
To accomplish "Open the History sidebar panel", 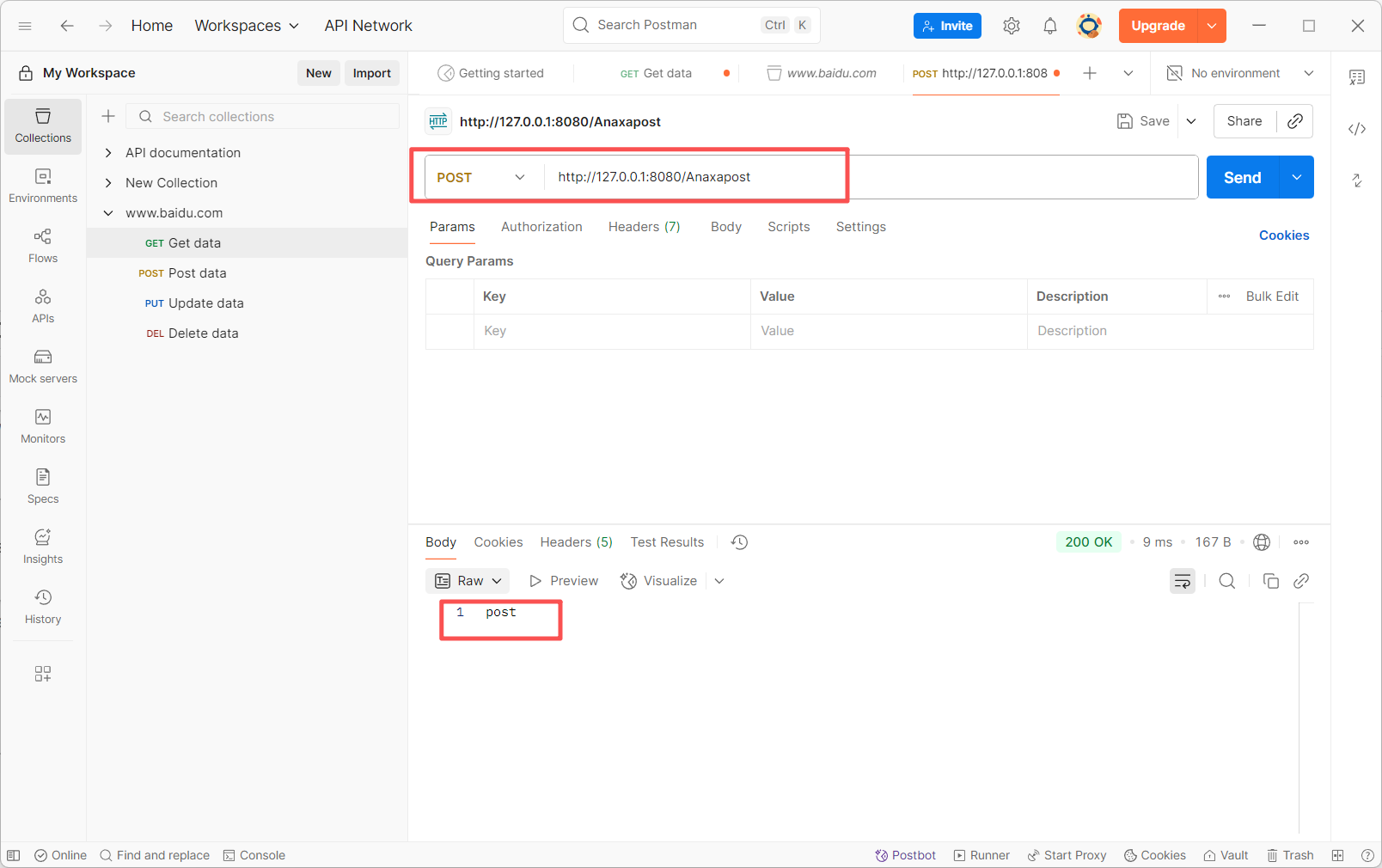I will pyautogui.click(x=43, y=608).
